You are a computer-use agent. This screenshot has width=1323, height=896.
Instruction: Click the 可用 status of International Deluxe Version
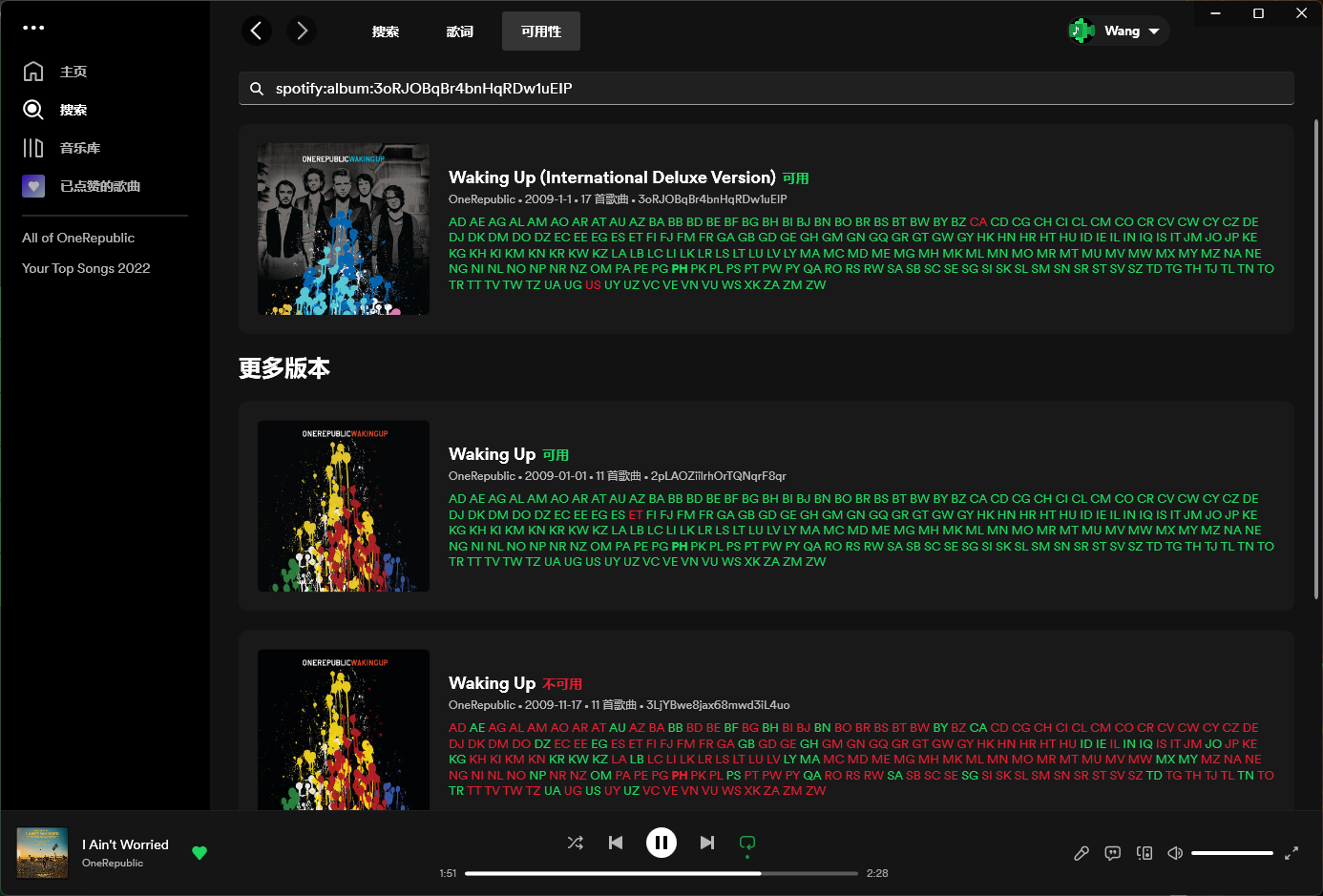coord(796,178)
